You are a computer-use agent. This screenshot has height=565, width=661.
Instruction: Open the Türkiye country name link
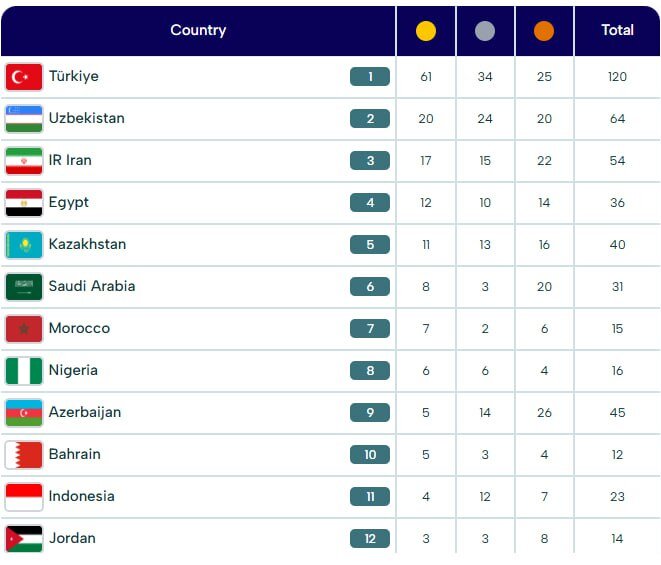point(73,76)
